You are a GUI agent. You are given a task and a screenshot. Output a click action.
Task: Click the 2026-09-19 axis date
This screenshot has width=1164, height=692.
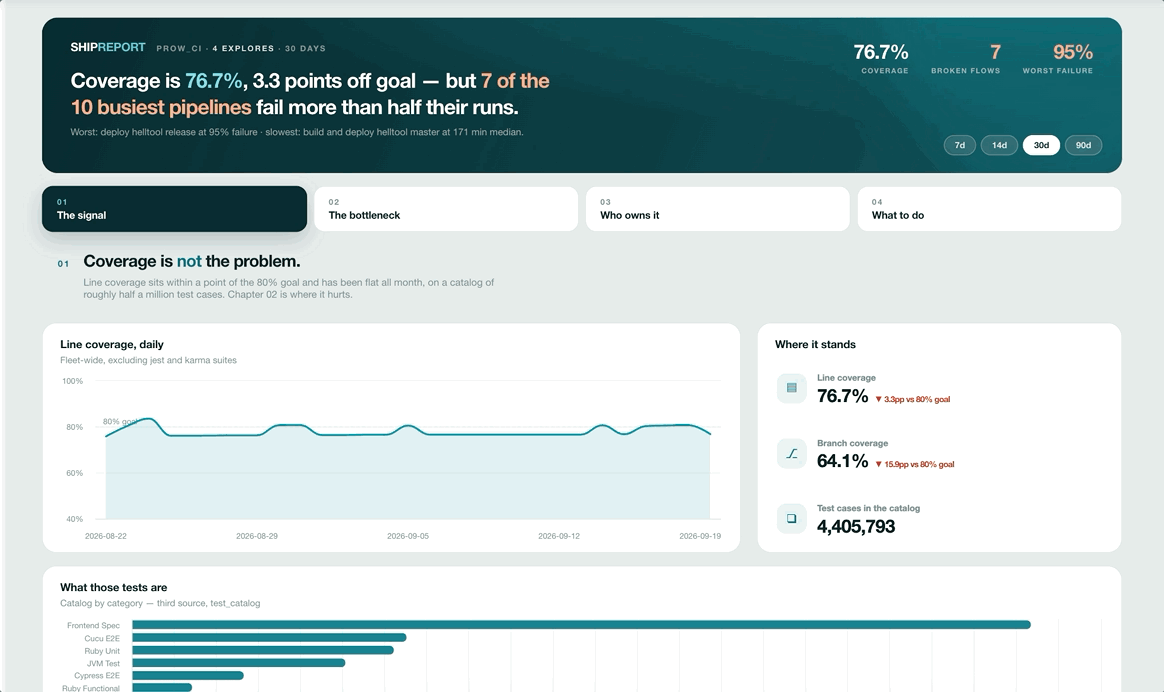point(700,536)
